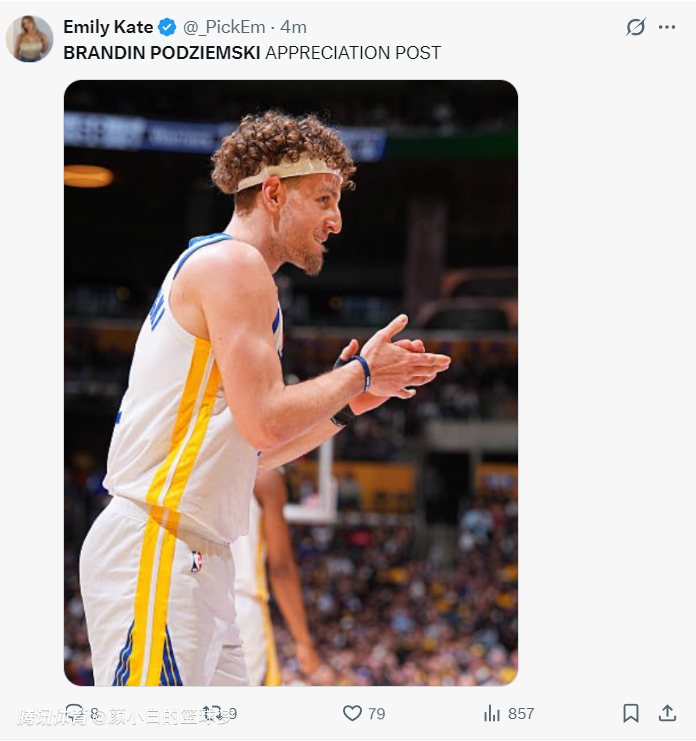Screen dimensions: 696x741
Task: Open the Emily Kate profile name link
Action: point(108,27)
